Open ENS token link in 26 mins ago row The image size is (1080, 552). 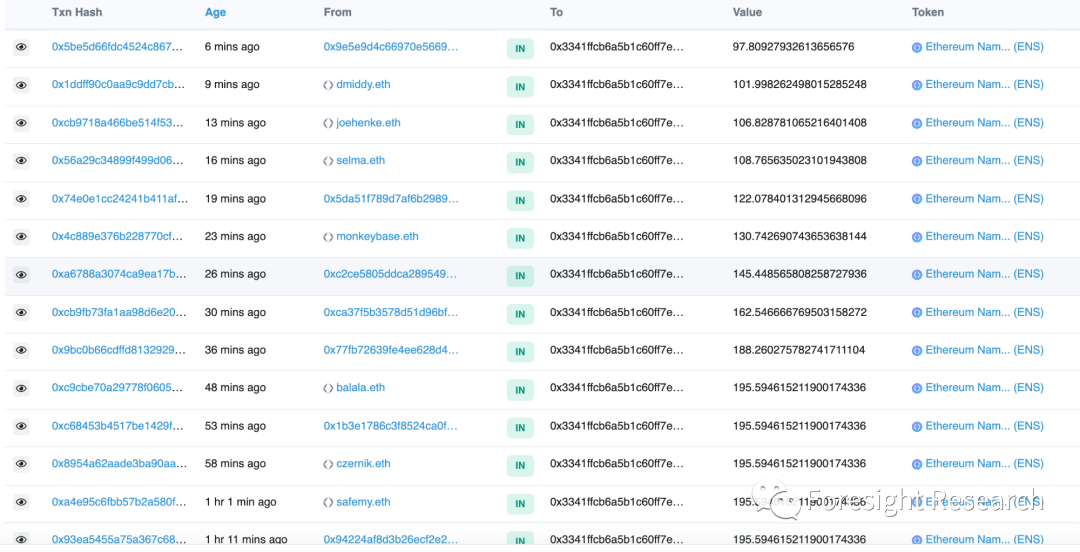point(984,274)
